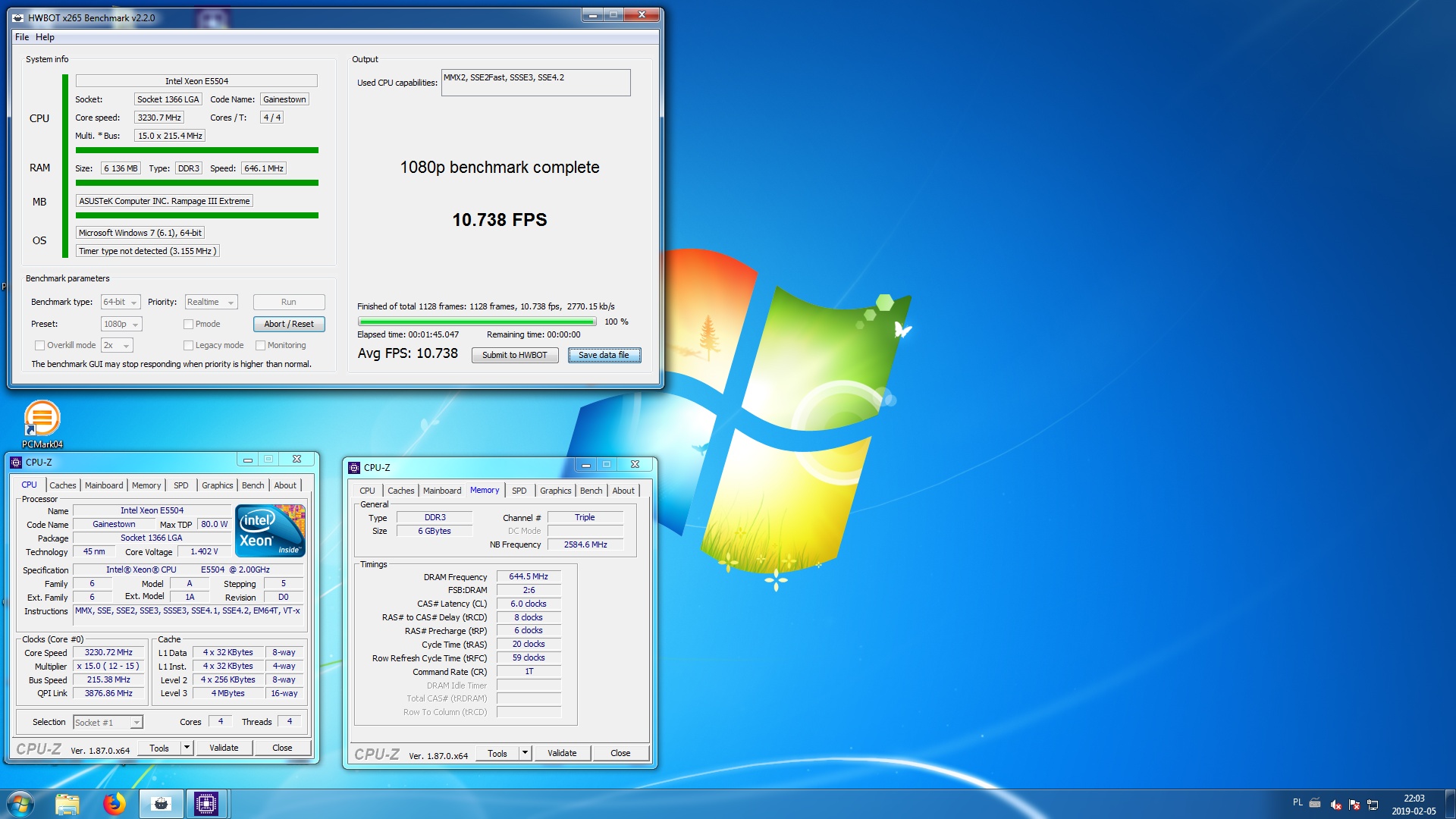The width and height of the screenshot is (1456, 819).
Task: Open SPD tab in left CPU-Z
Action: tap(180, 485)
